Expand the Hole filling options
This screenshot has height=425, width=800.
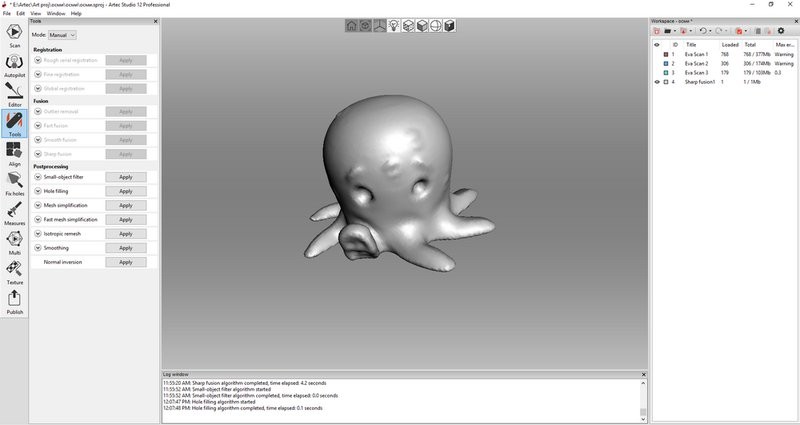point(37,191)
